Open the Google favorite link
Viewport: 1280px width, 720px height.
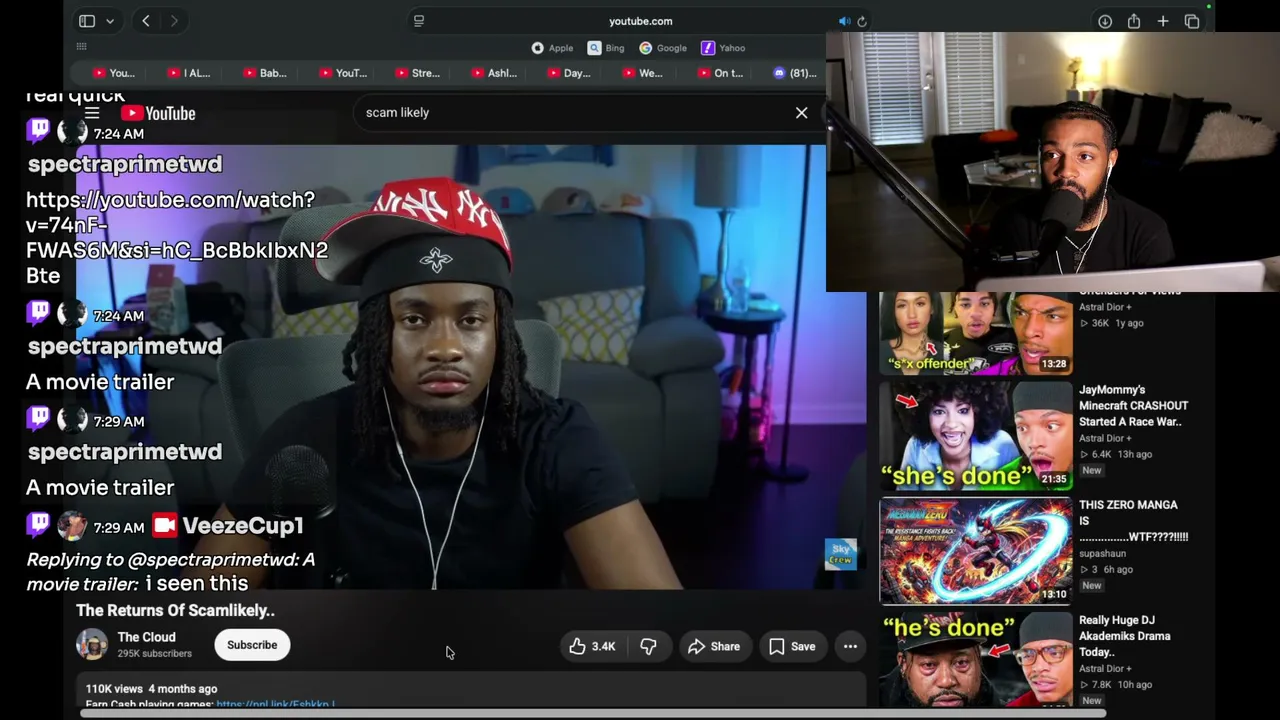[x=663, y=48]
